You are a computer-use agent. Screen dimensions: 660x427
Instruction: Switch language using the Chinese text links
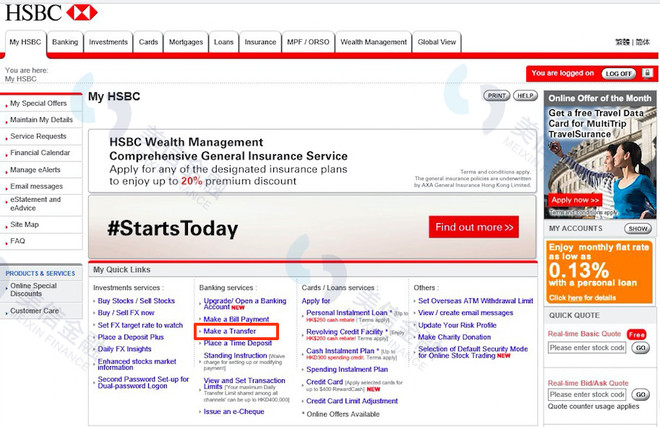coord(633,42)
